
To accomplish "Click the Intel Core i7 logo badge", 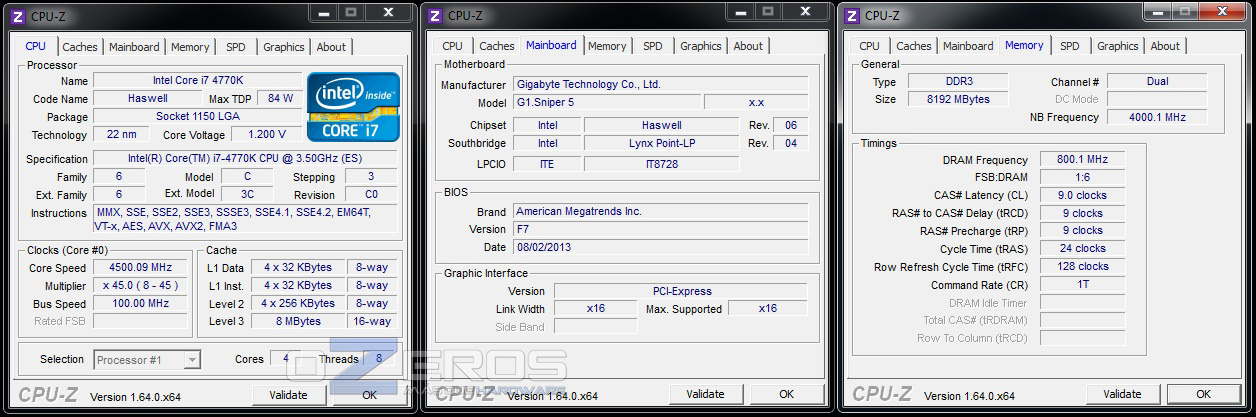I will point(353,106).
